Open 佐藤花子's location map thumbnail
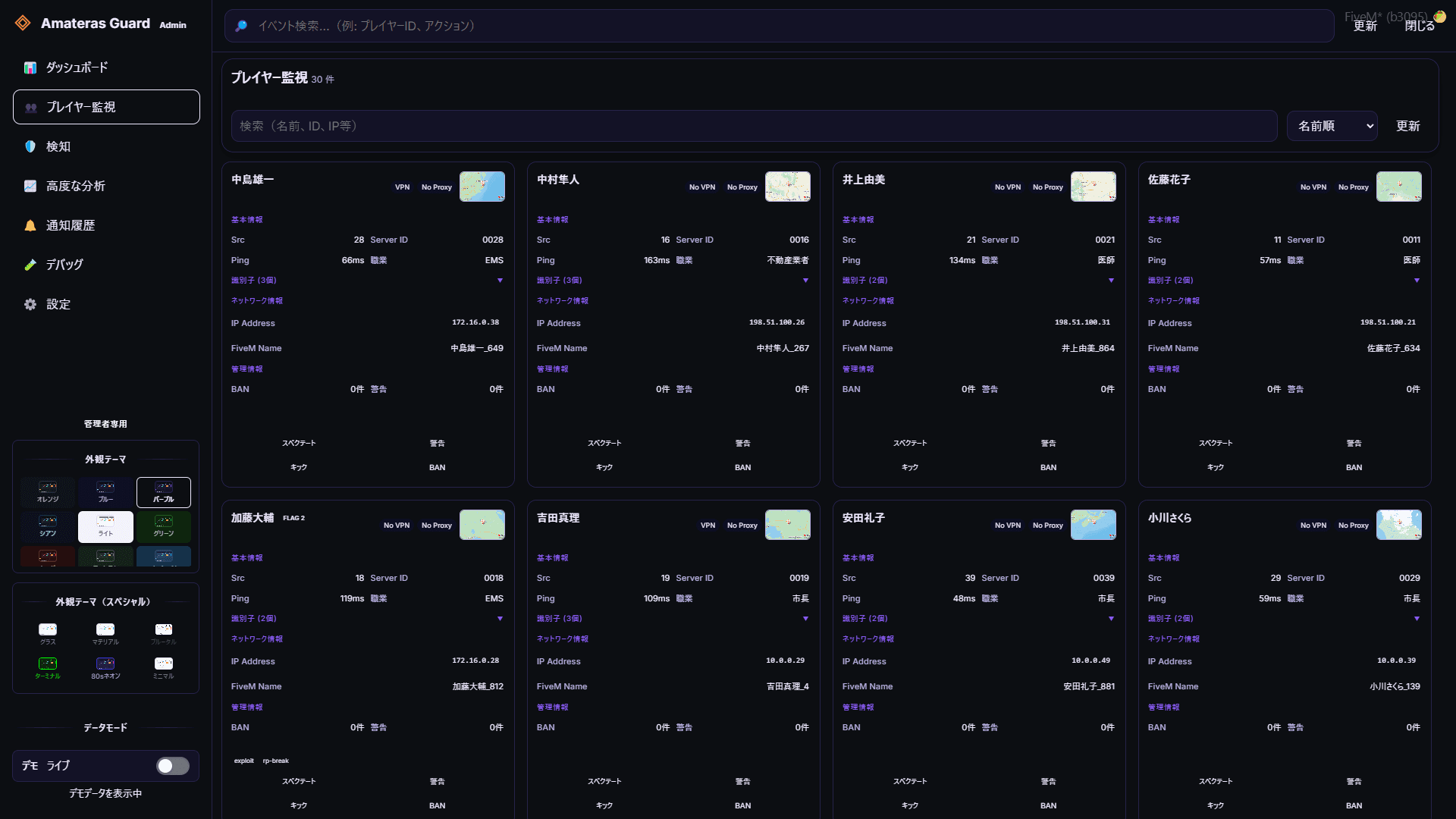Image resolution: width=1456 pixels, height=819 pixels. 1399,187
